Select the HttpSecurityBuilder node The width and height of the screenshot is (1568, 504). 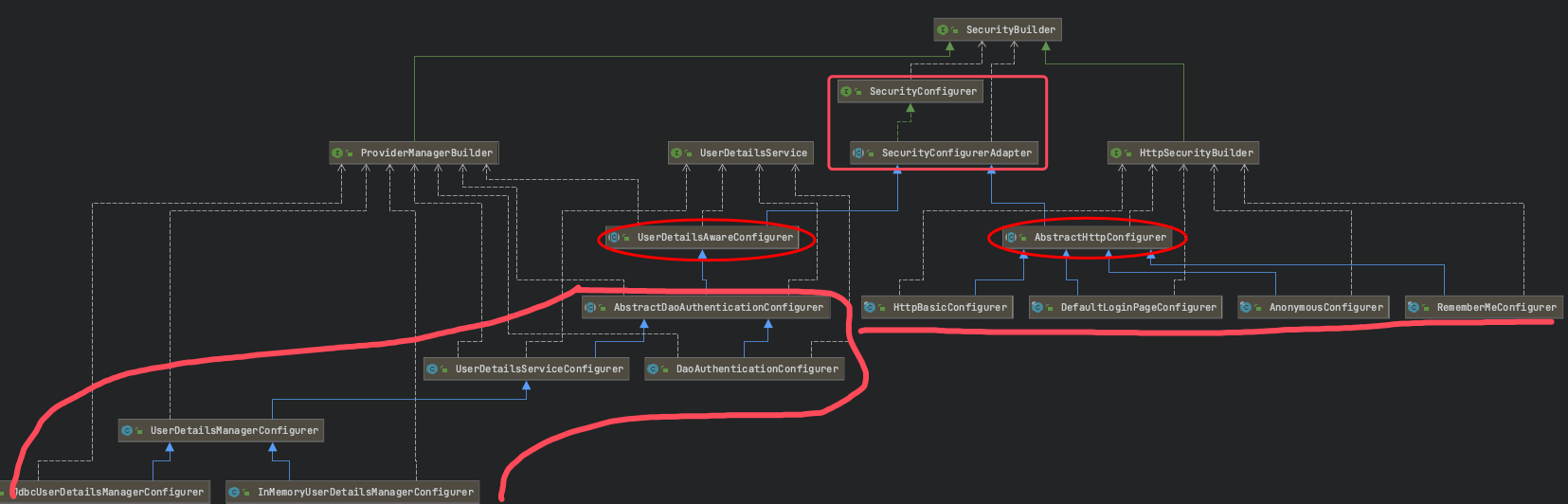tap(1183, 153)
